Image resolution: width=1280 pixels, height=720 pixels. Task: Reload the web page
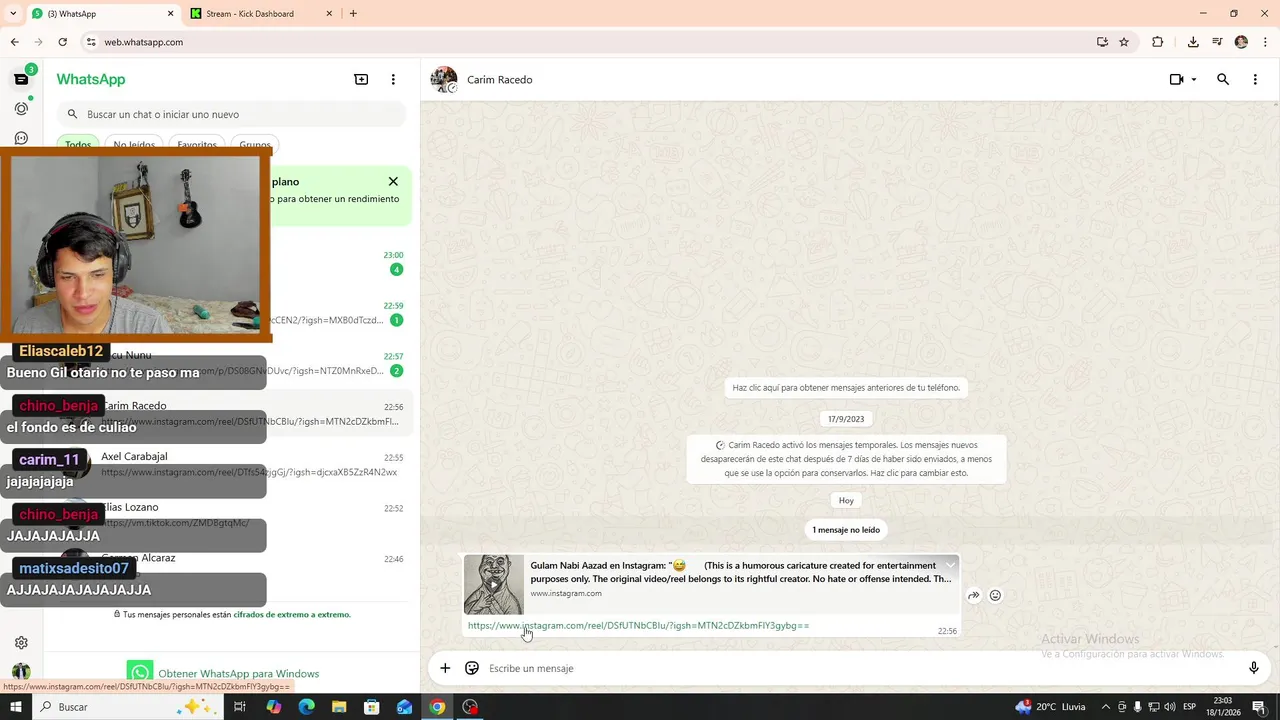pyautogui.click(x=62, y=42)
